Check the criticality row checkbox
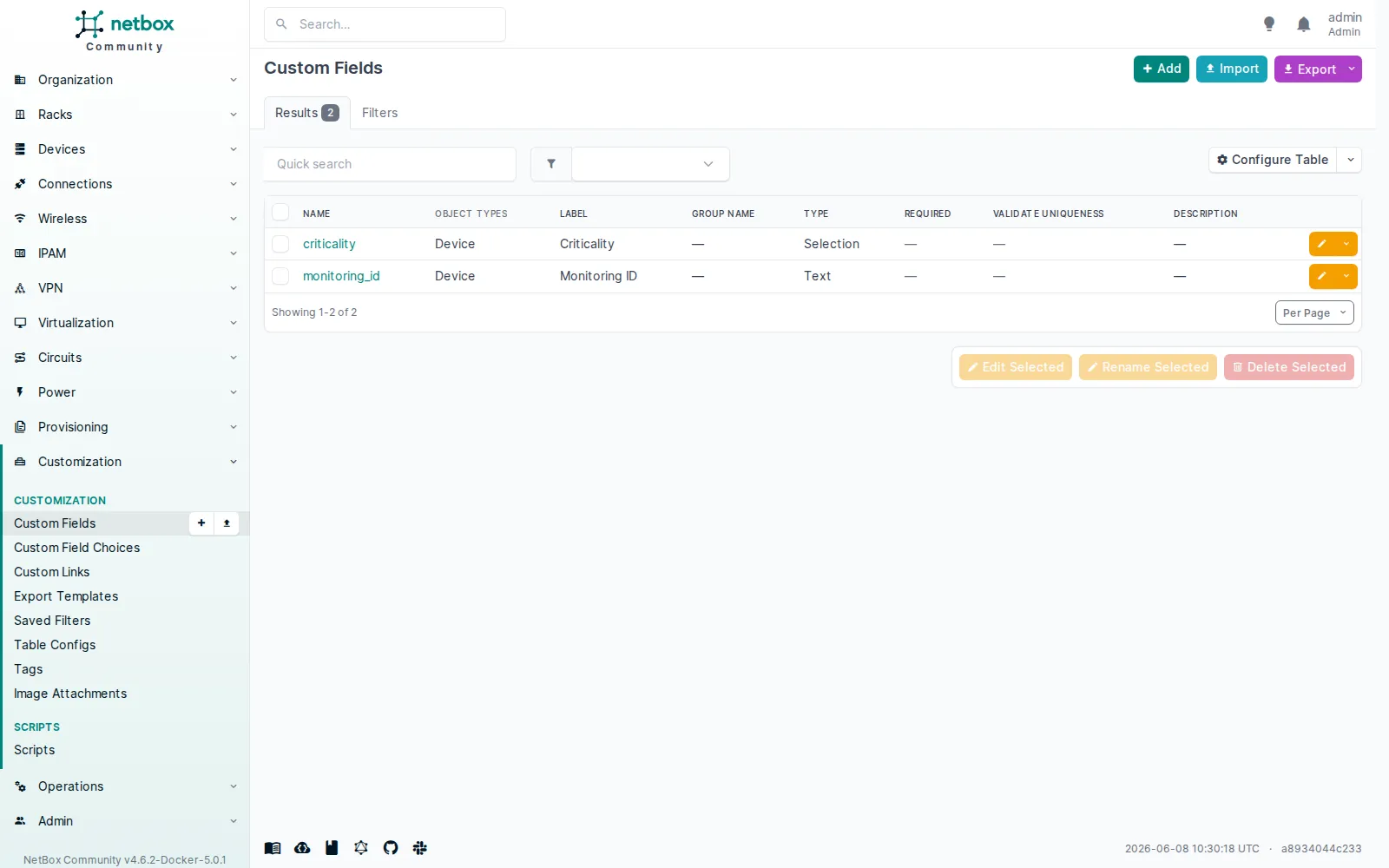 coord(280,244)
